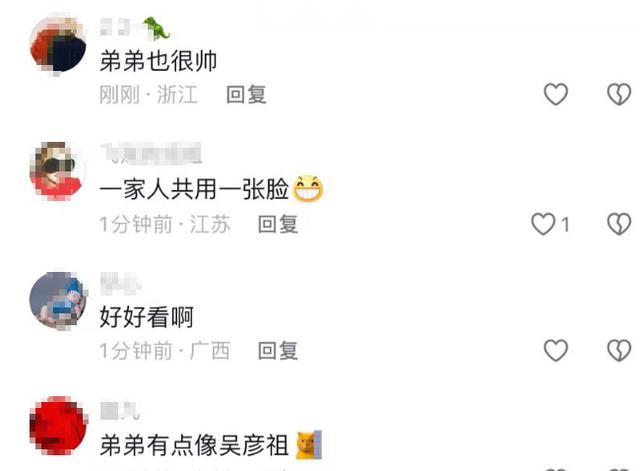Select comment text '一家人共用一张脸'
Screen dimensions: 640x471
[194, 189]
